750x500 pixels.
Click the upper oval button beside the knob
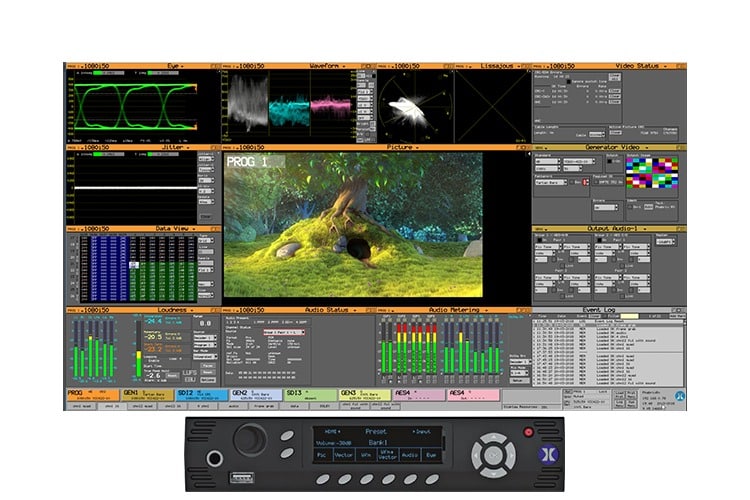point(287,435)
